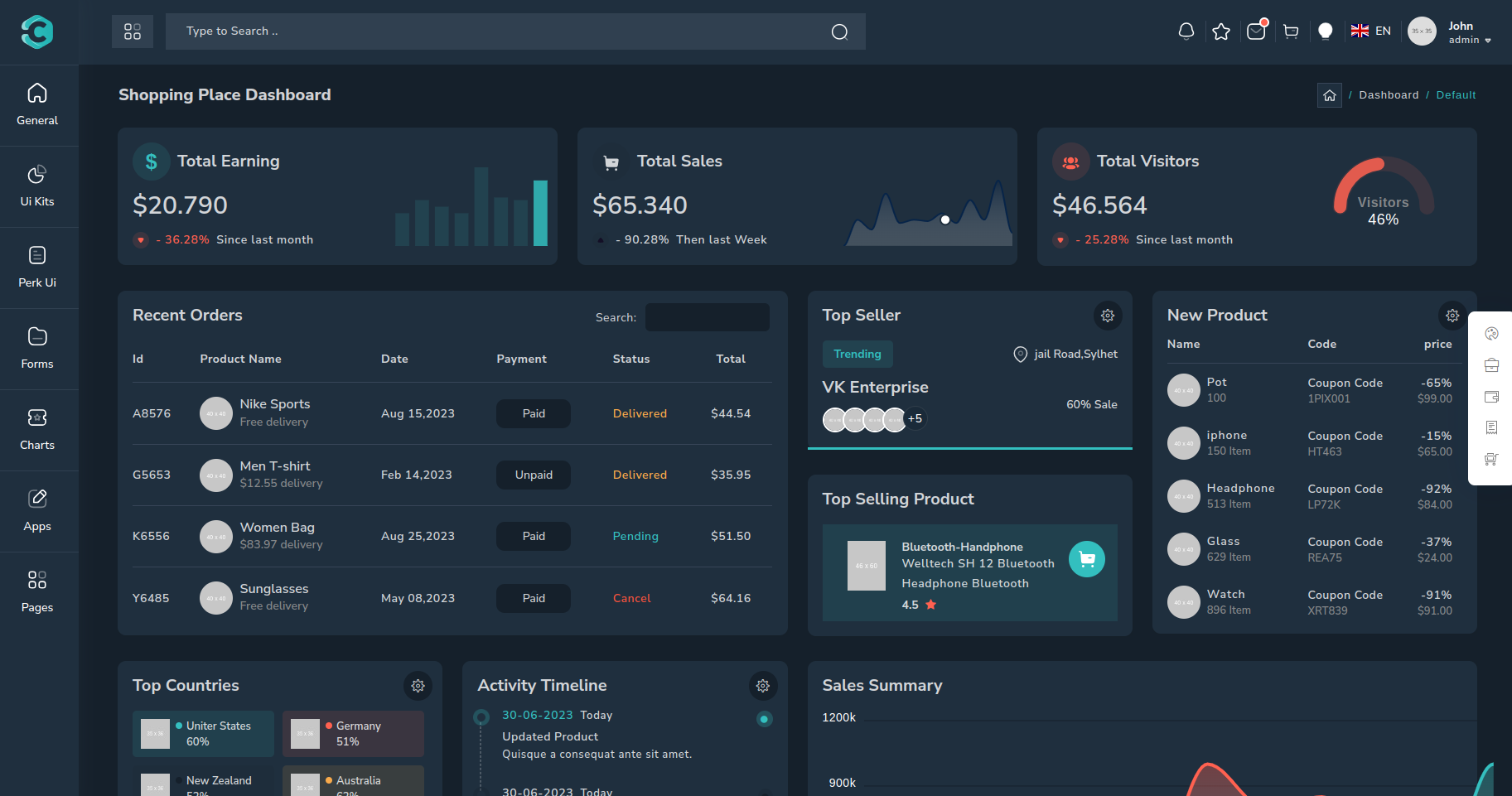1512x796 pixels.
Task: Add Bluetooth-Handphone to cart button
Action: (1086, 559)
